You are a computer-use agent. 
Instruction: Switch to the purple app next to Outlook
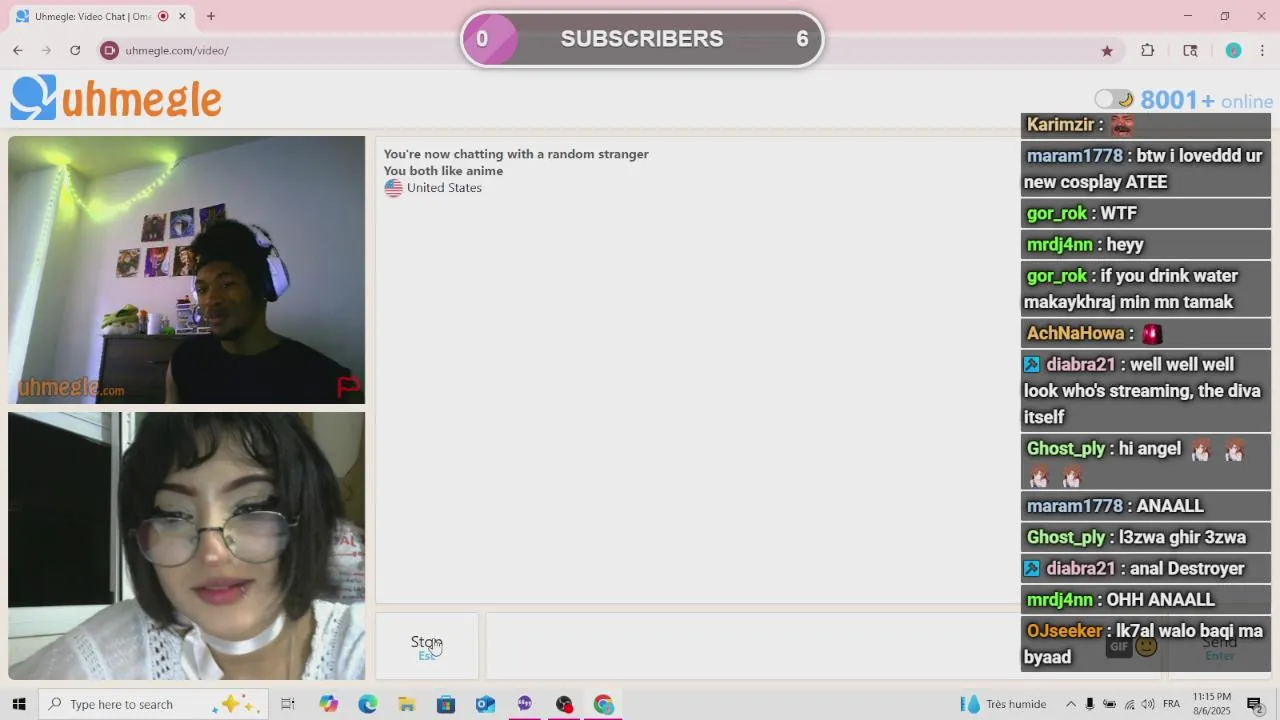[525, 704]
